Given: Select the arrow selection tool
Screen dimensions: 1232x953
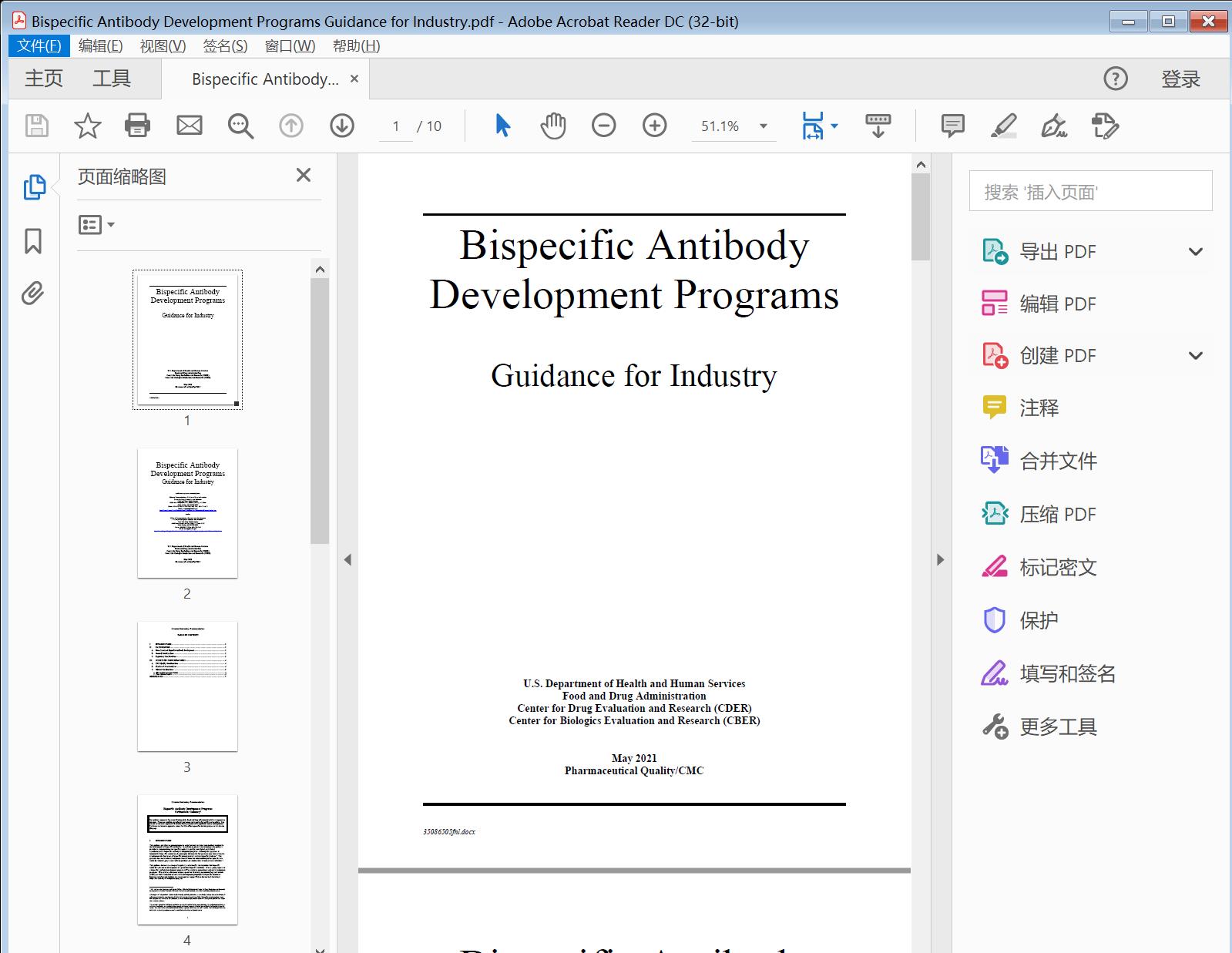Looking at the screenshot, I should coord(502,126).
